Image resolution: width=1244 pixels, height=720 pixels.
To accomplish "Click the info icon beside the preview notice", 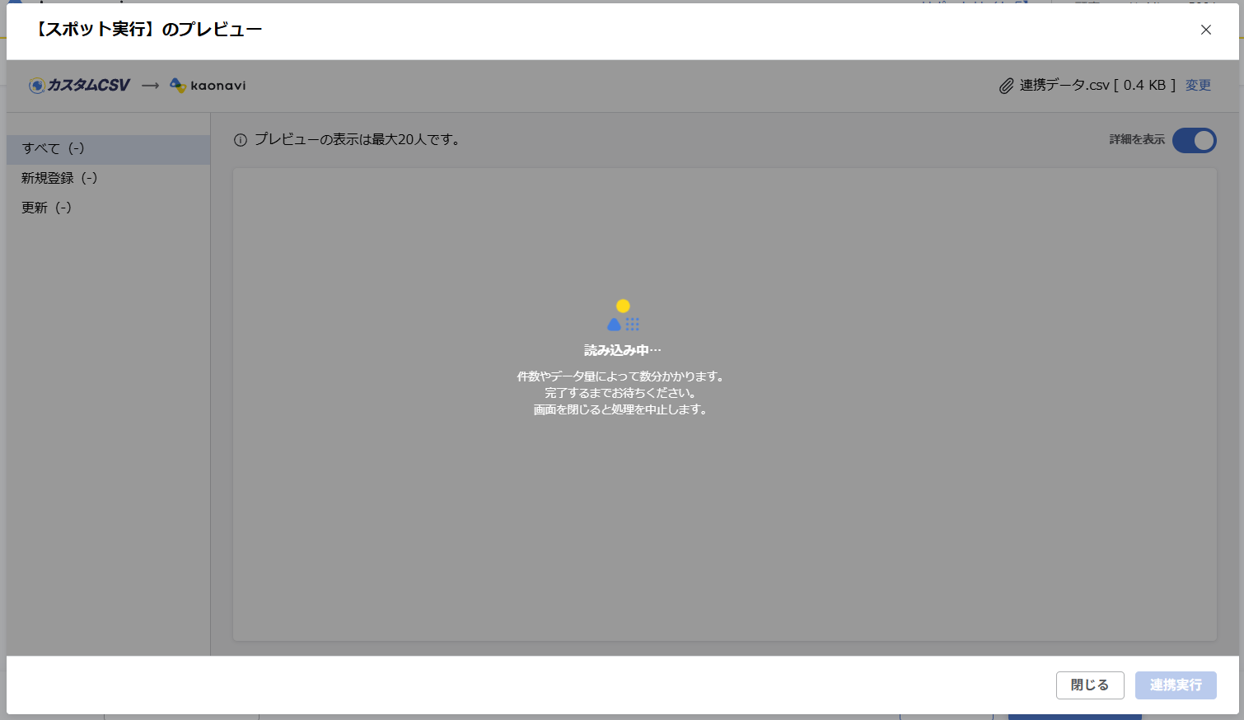I will click(x=240, y=140).
